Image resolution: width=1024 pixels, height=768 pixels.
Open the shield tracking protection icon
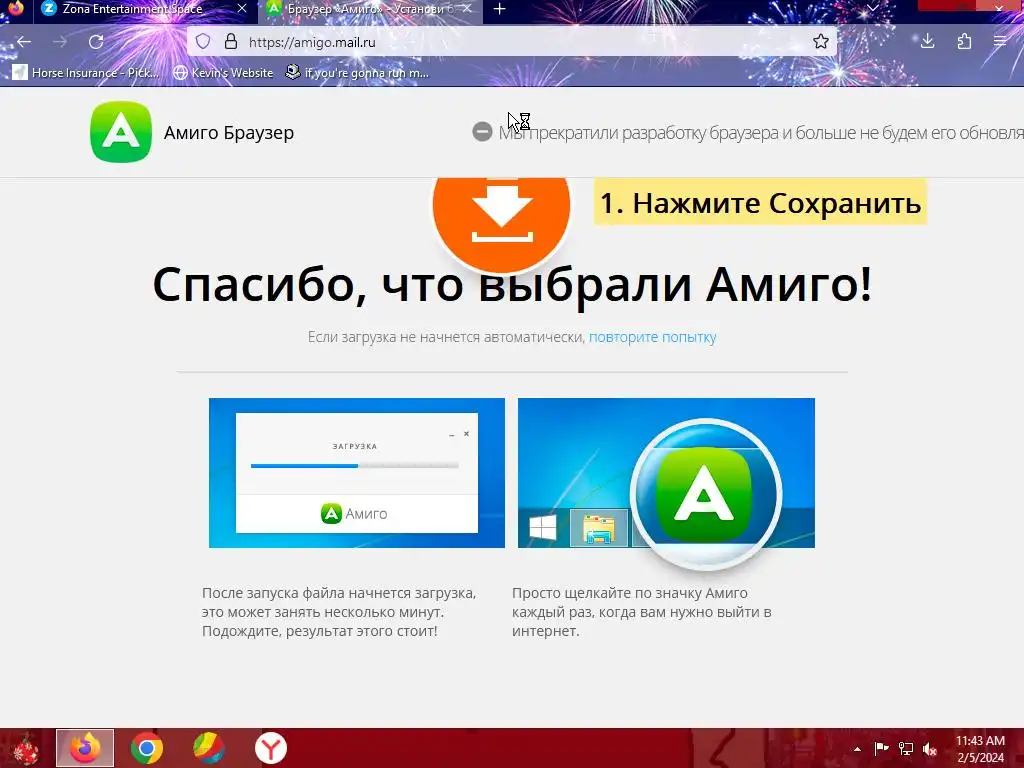[x=203, y=42]
